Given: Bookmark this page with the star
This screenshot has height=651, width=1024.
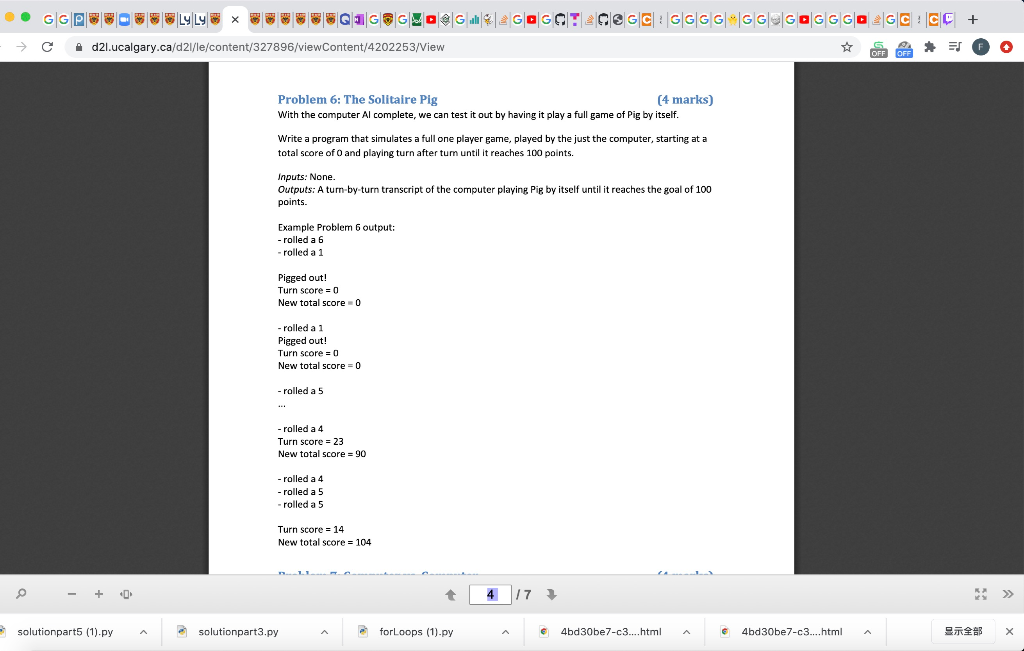Looking at the screenshot, I should (846, 46).
